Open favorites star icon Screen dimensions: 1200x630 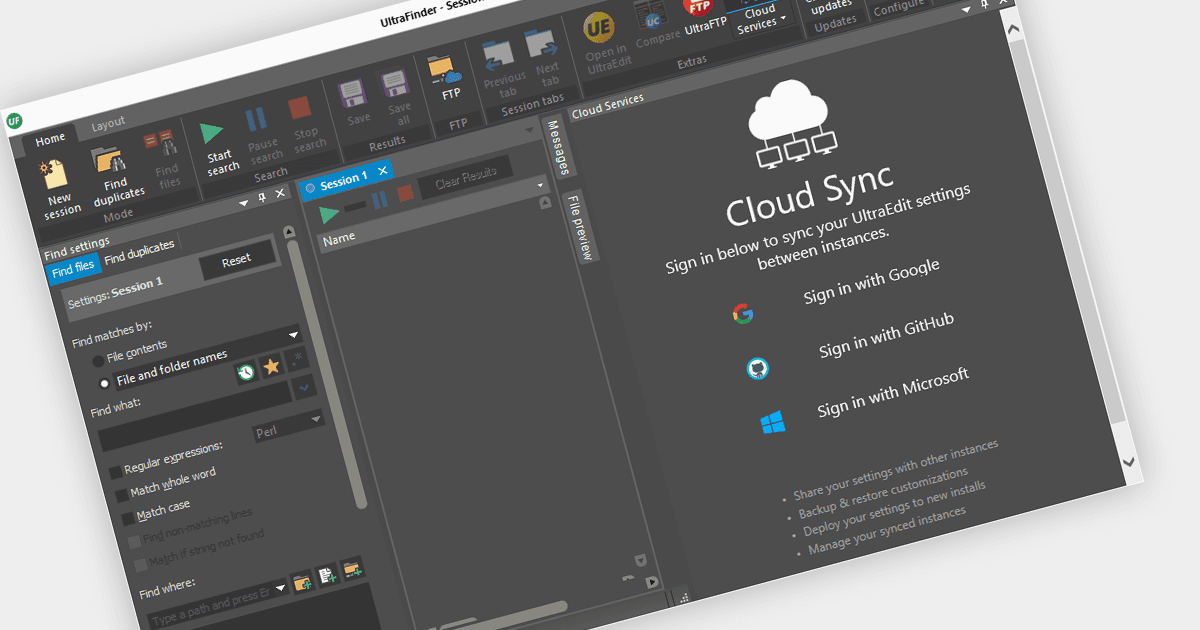[x=270, y=366]
